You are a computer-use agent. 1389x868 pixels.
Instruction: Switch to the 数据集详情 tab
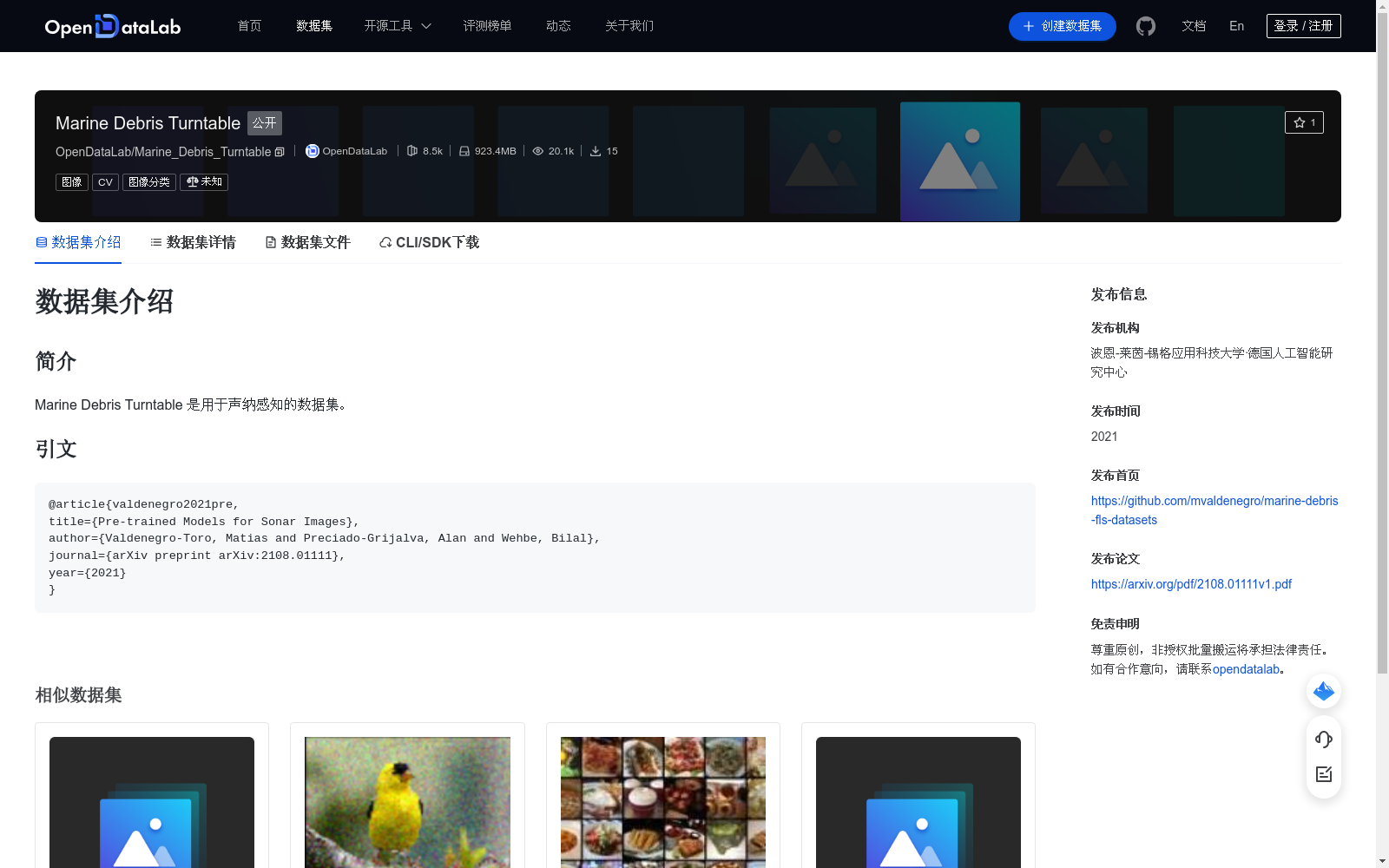tap(193, 242)
